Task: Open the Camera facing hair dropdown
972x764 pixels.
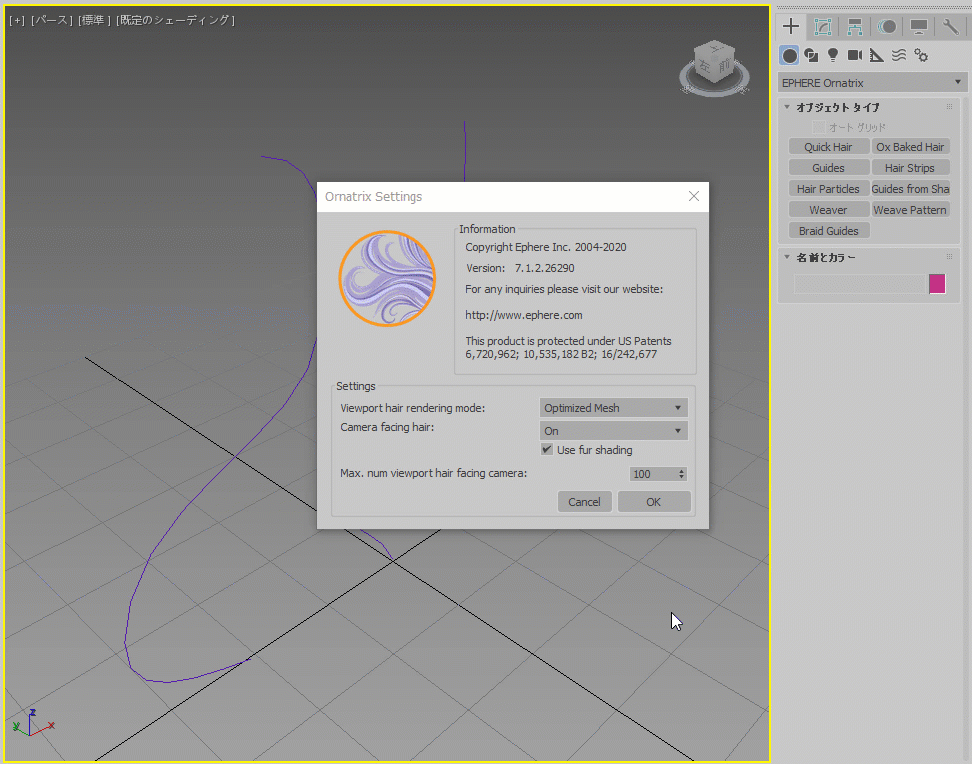Action: tap(613, 431)
